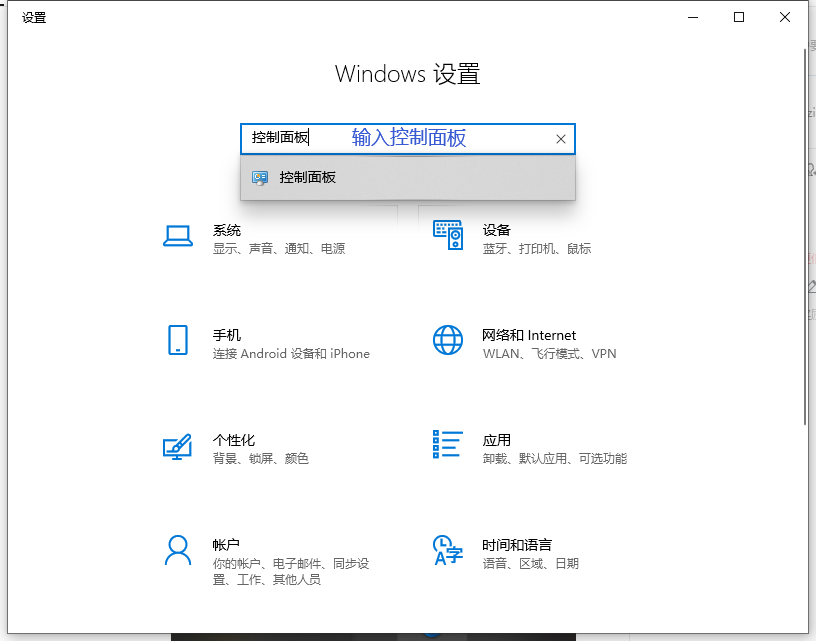Viewport: 816px width, 641px height.
Task: Open 时间和语言 settings
Action: pos(516,545)
